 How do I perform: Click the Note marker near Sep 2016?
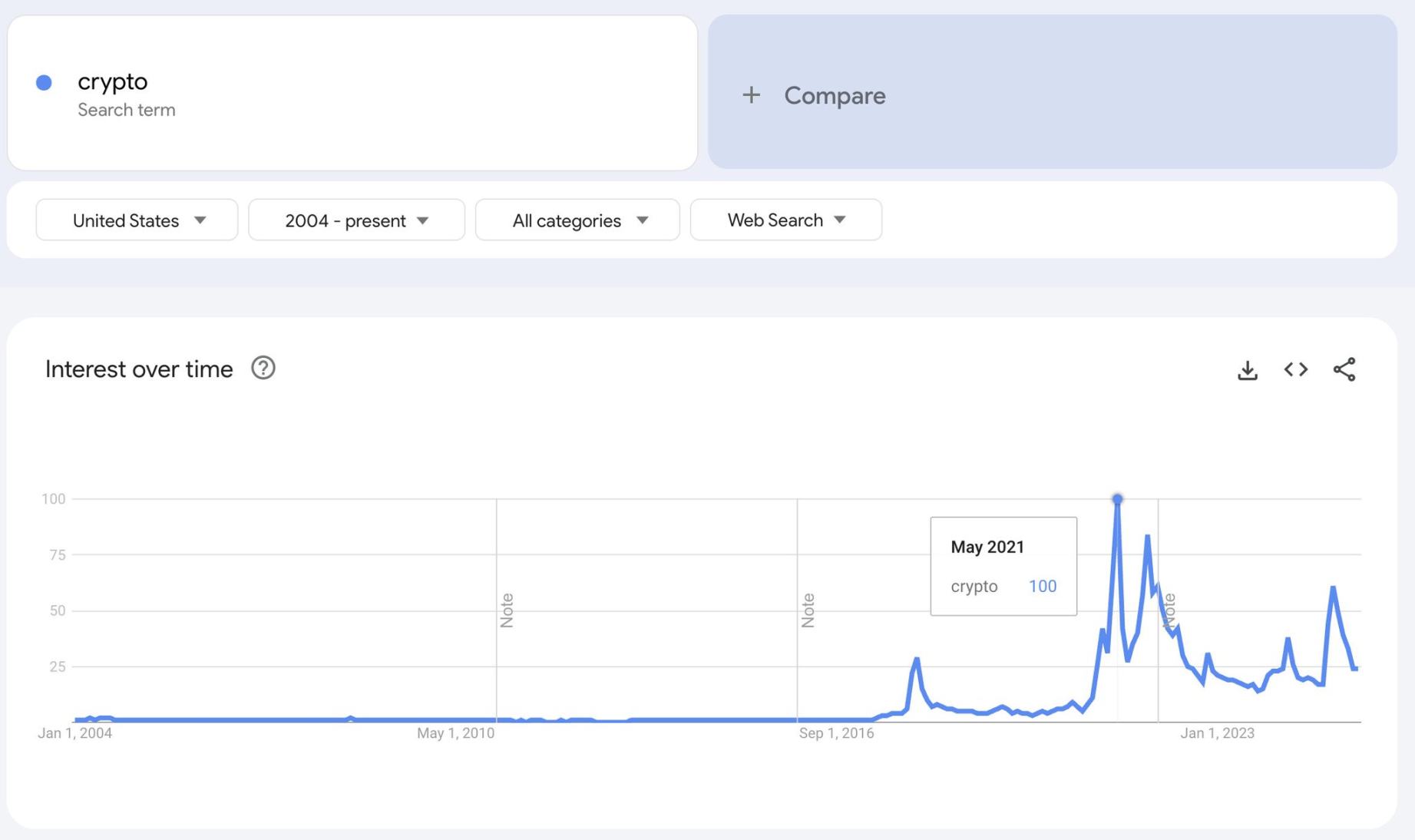(808, 610)
